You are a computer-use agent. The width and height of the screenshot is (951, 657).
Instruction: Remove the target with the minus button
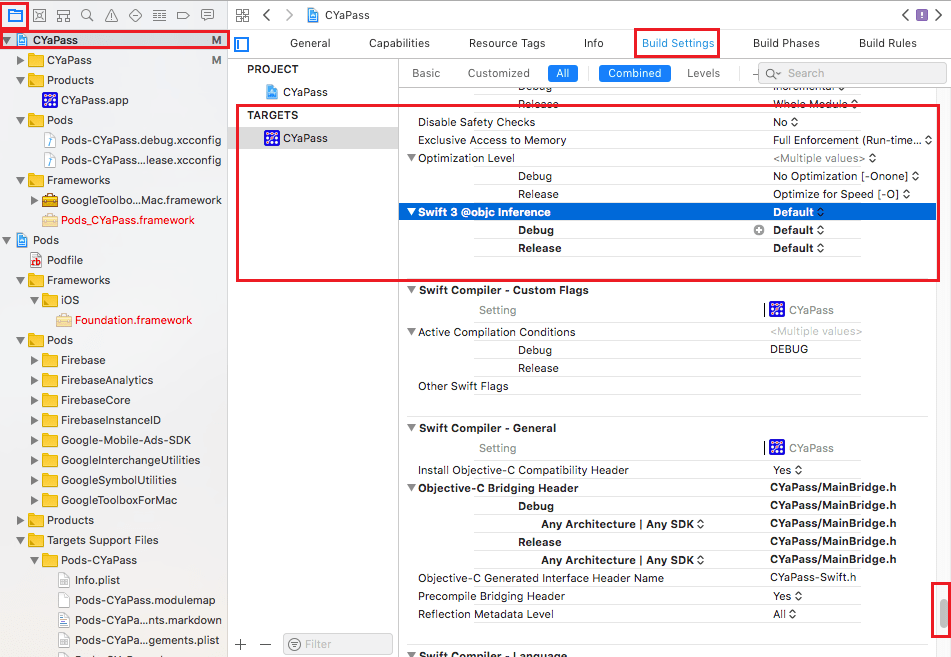click(x=265, y=644)
